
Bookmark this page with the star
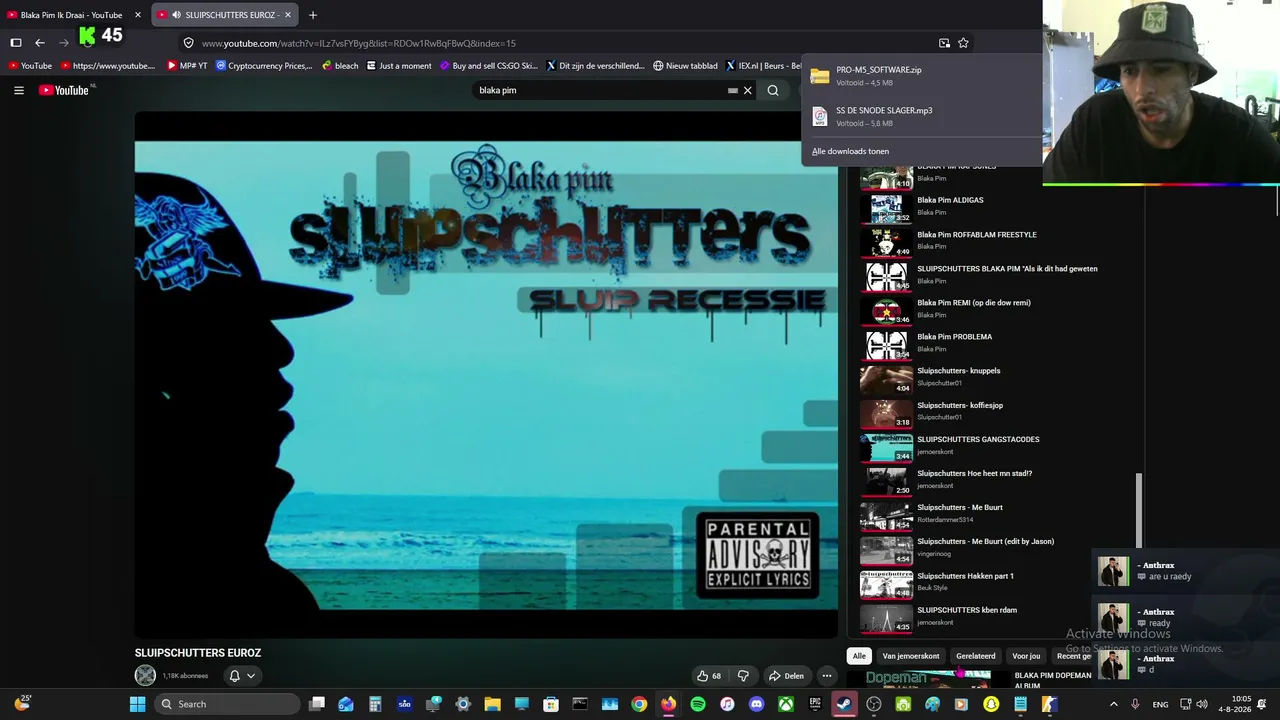tap(963, 43)
